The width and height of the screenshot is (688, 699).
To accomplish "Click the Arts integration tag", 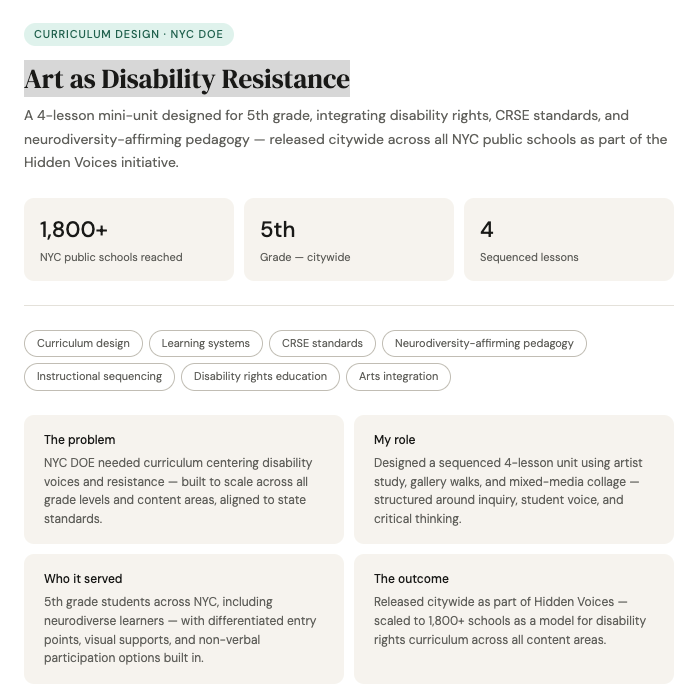I will 398,377.
